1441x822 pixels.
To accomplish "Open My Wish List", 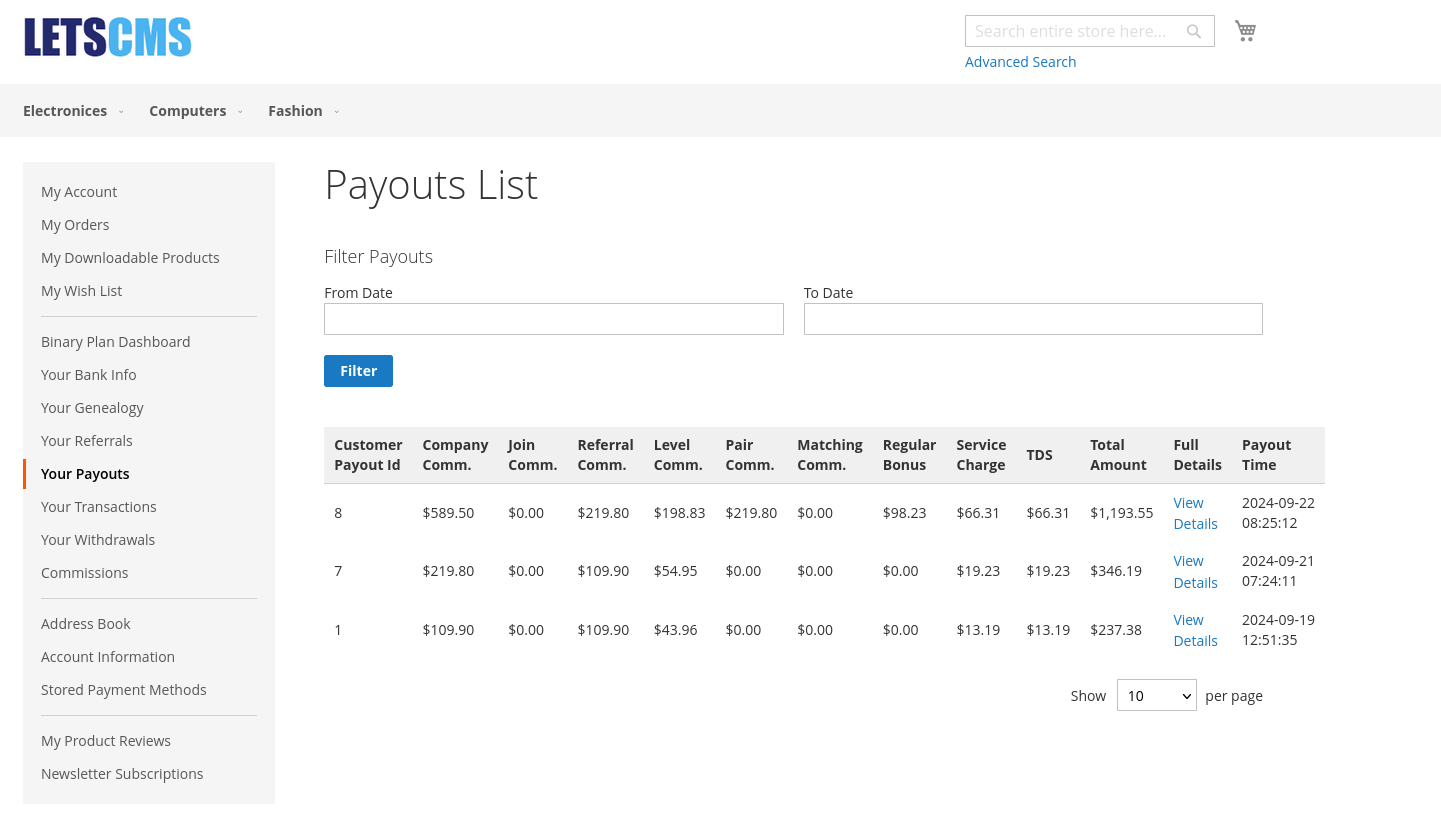I will [x=81, y=290].
